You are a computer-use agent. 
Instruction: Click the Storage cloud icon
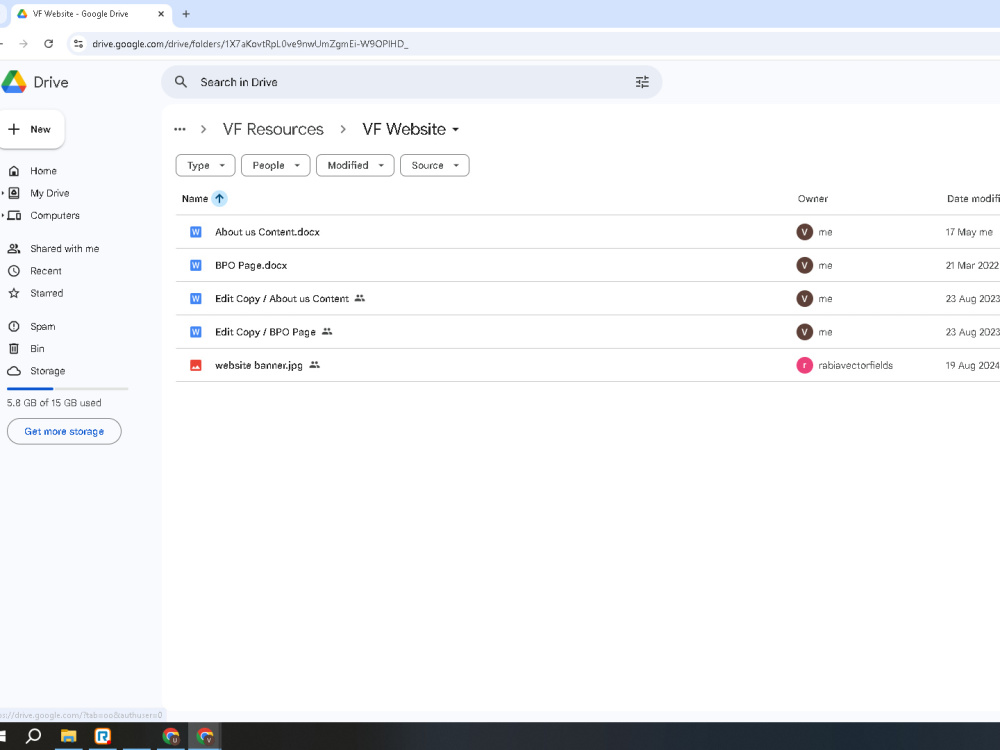14,371
